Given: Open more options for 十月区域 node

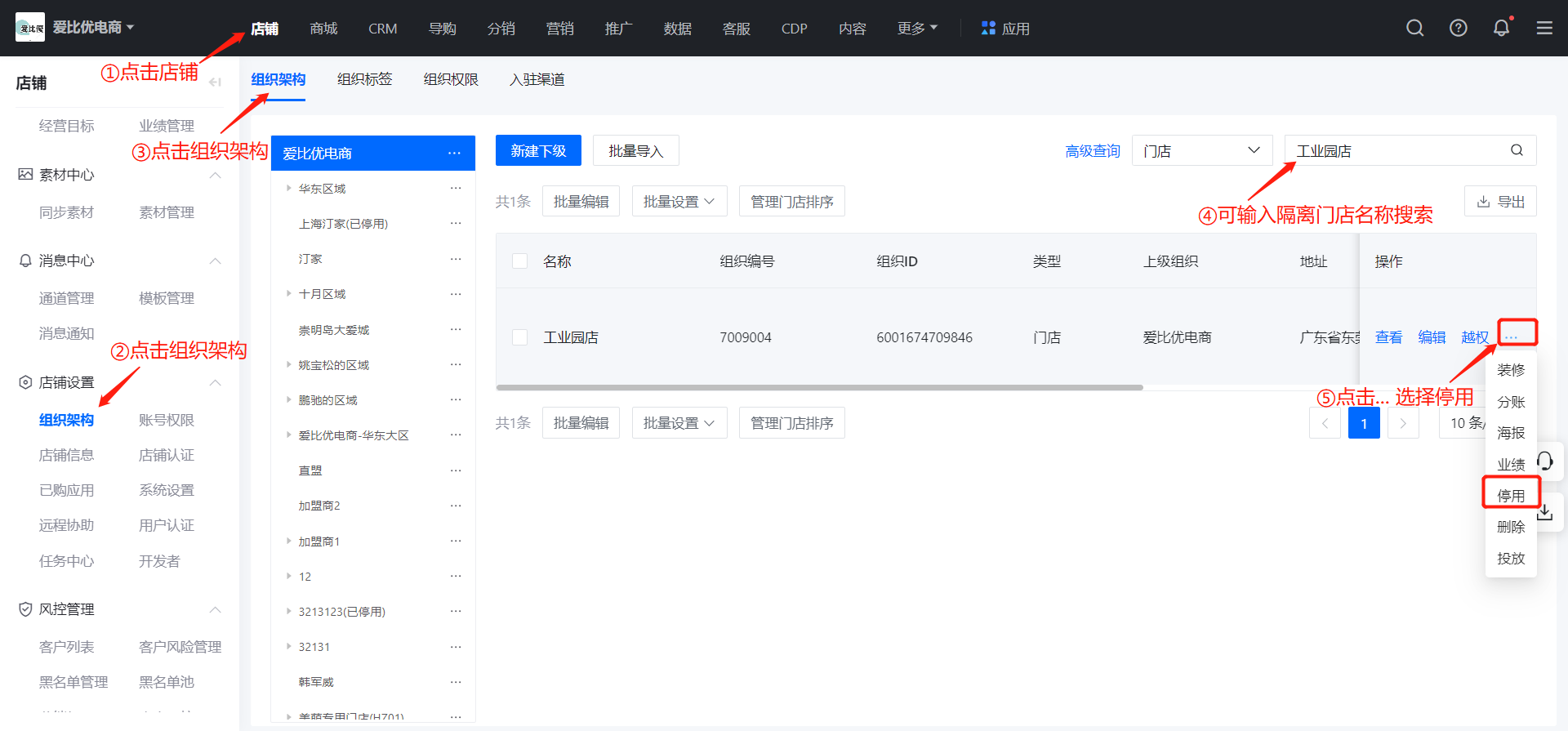Looking at the screenshot, I should [456, 294].
